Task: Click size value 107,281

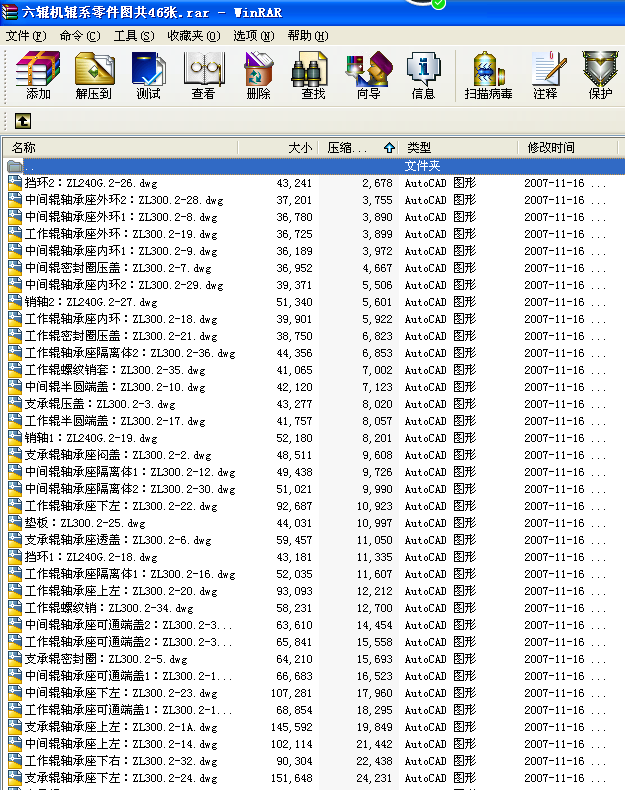Action: tap(292, 693)
